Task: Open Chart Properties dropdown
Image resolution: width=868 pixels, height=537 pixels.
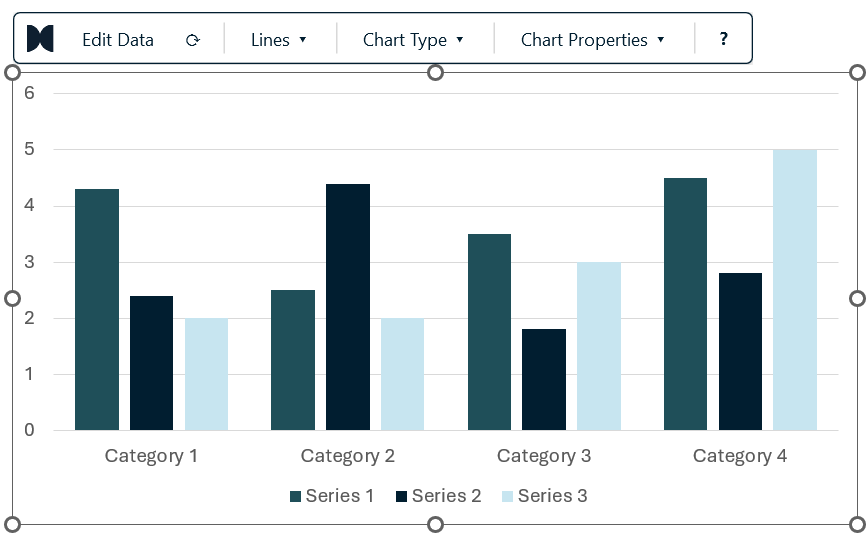Action: [592, 40]
